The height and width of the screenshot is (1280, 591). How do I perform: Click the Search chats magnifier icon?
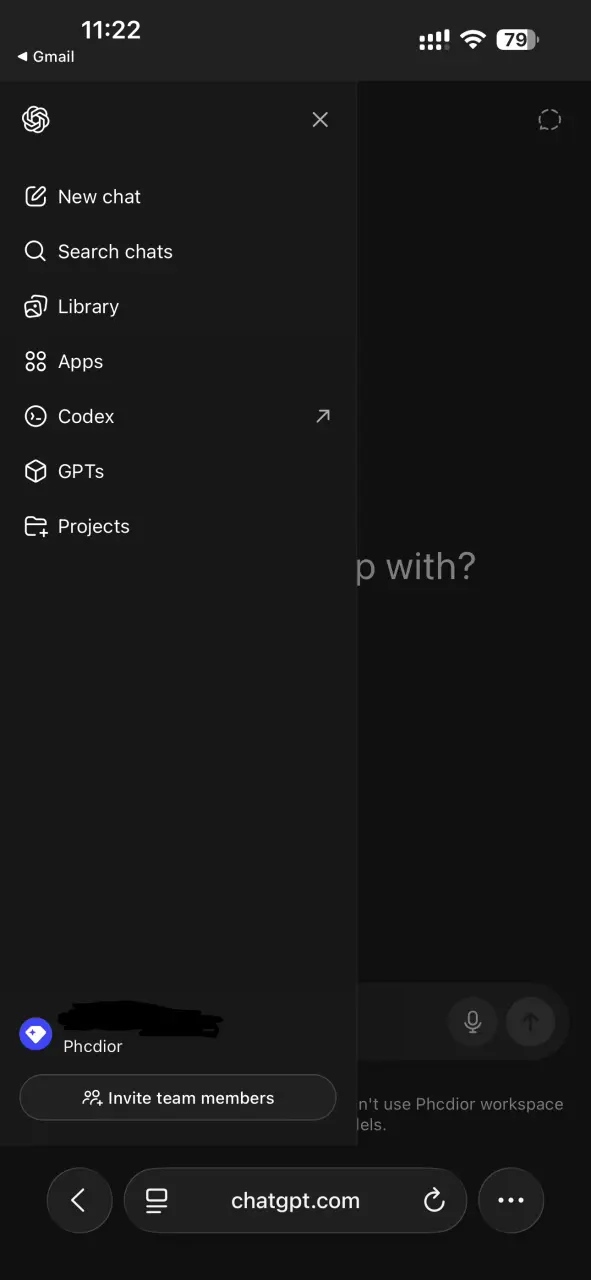click(36, 252)
